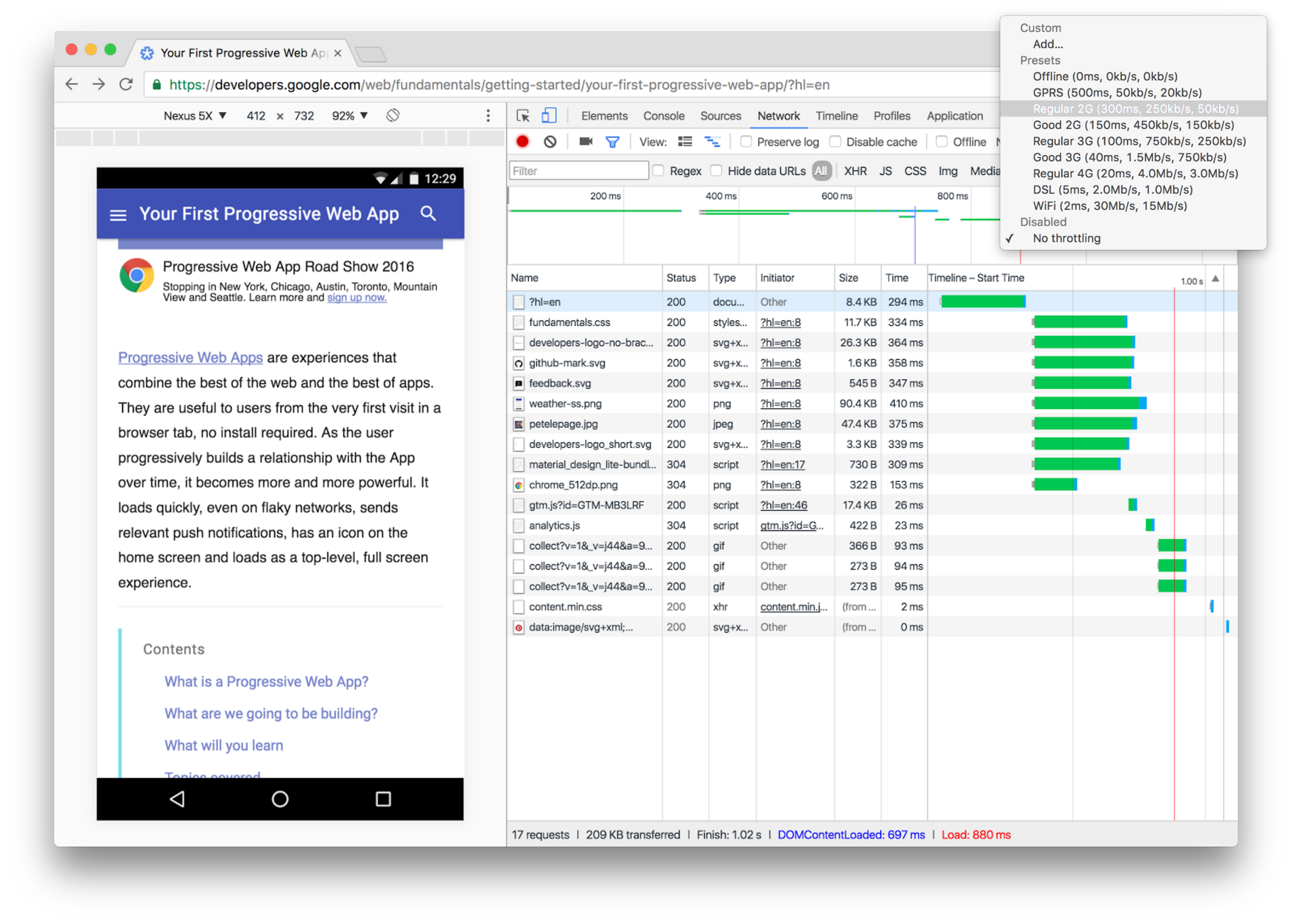1312x924 pixels.
Task: Check the Offline checkbox
Action: (942, 141)
